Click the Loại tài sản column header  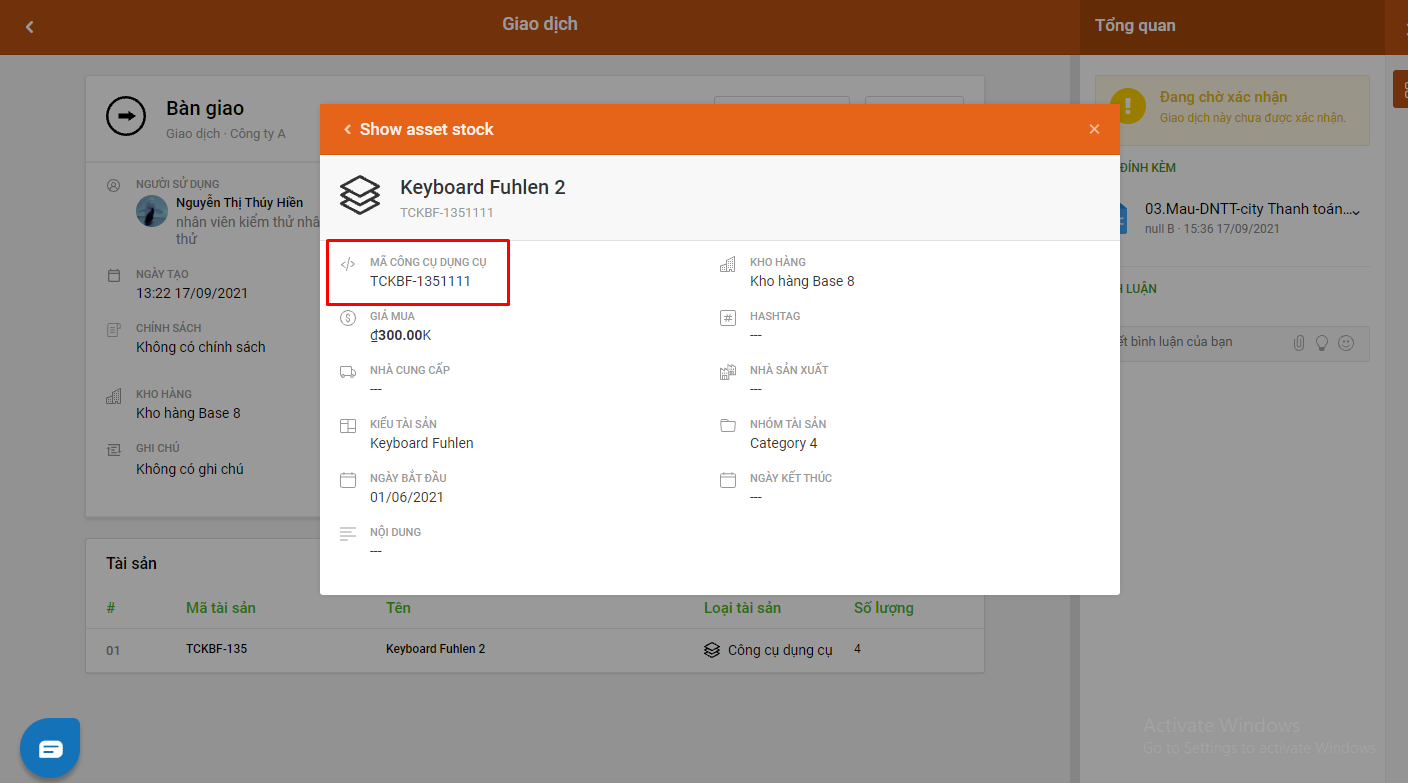(x=742, y=608)
